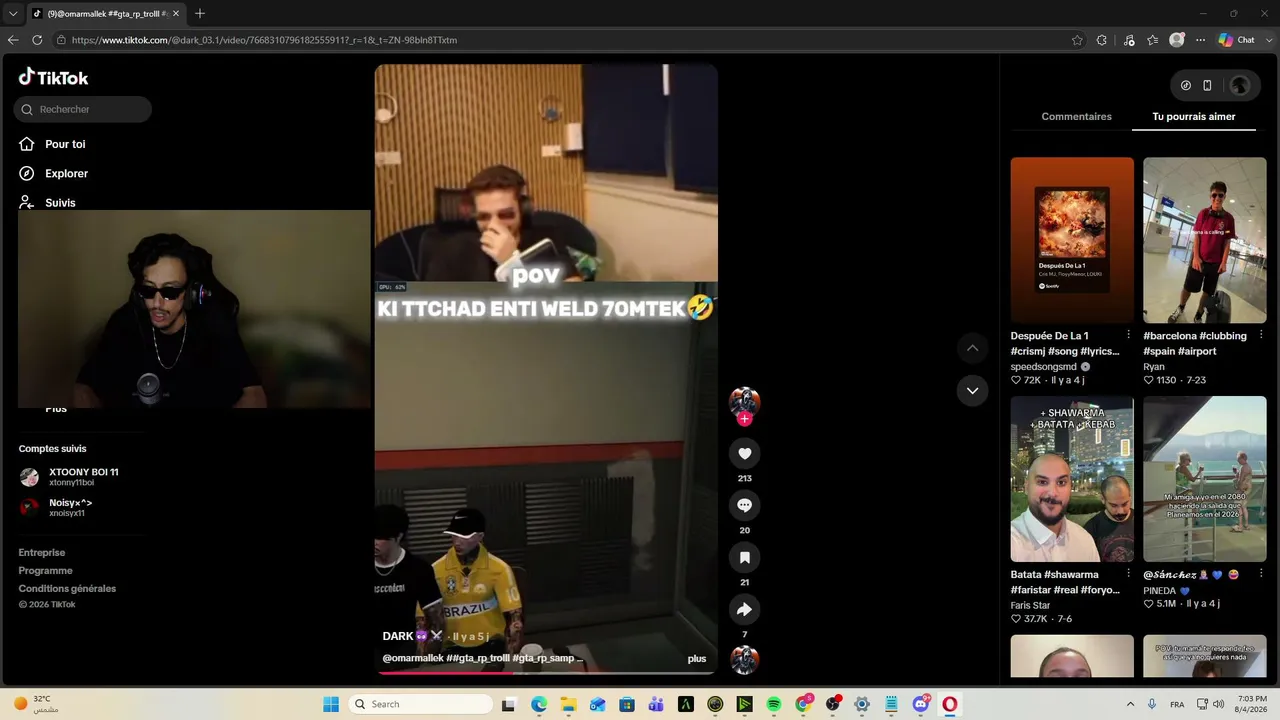
Task: Add page to favorites with star icon
Action: (x=1077, y=40)
